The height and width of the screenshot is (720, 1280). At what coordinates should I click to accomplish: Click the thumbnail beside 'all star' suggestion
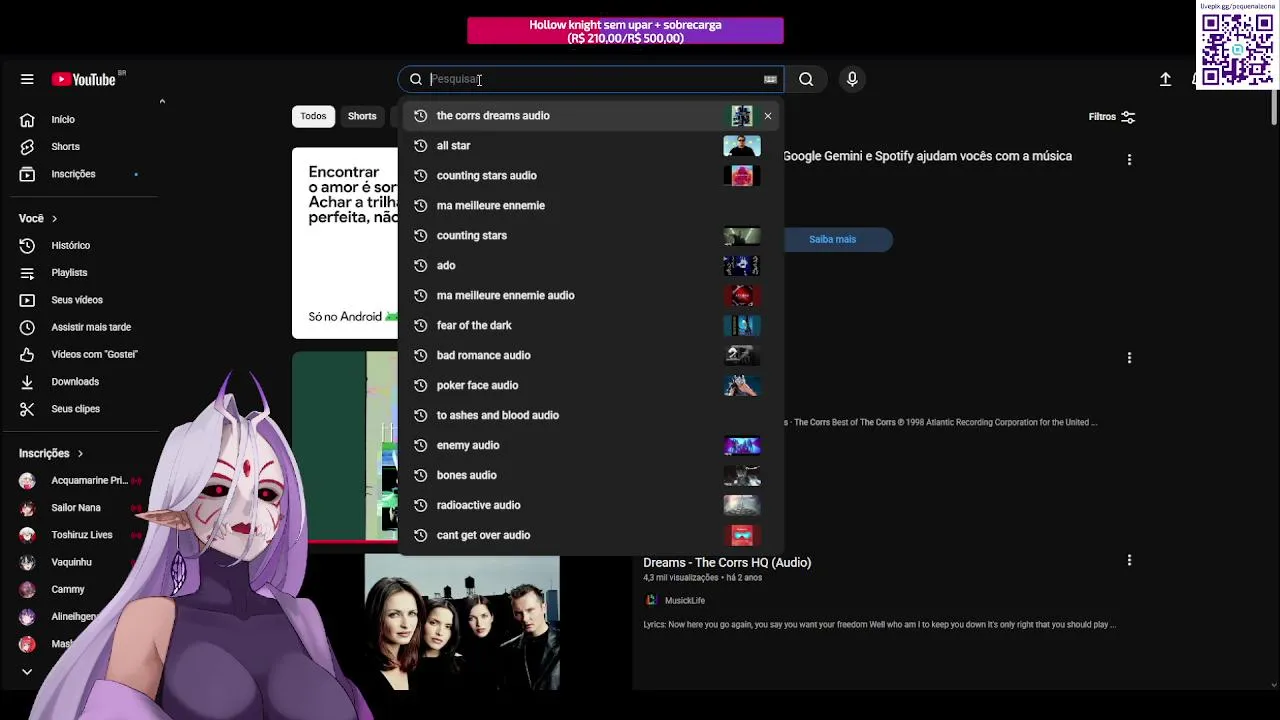pyautogui.click(x=742, y=145)
